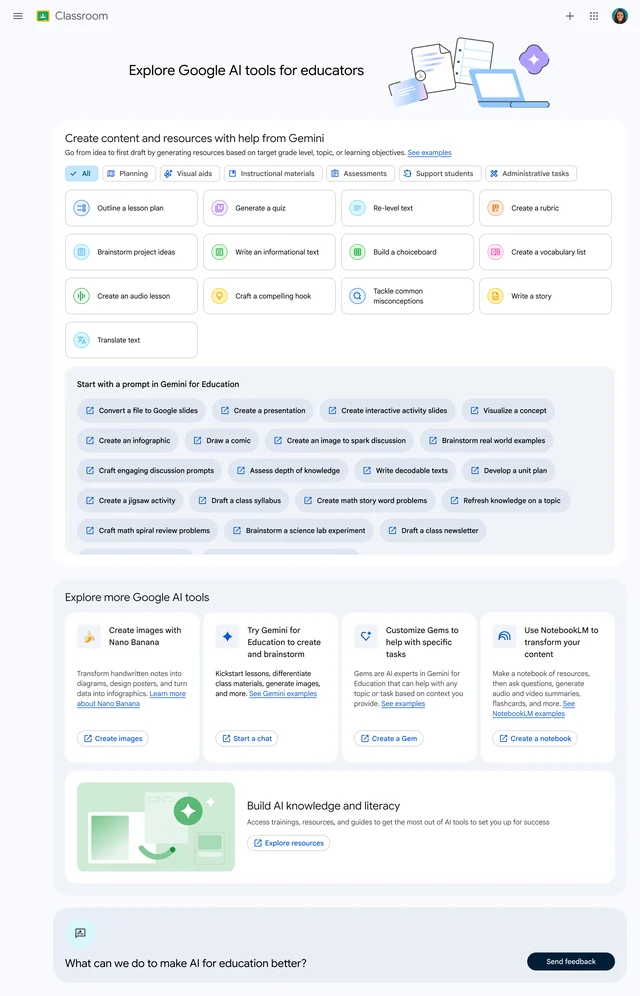This screenshot has height=996, width=640.
Task: Open Draft a class newsletter prompt
Action: click(433, 530)
